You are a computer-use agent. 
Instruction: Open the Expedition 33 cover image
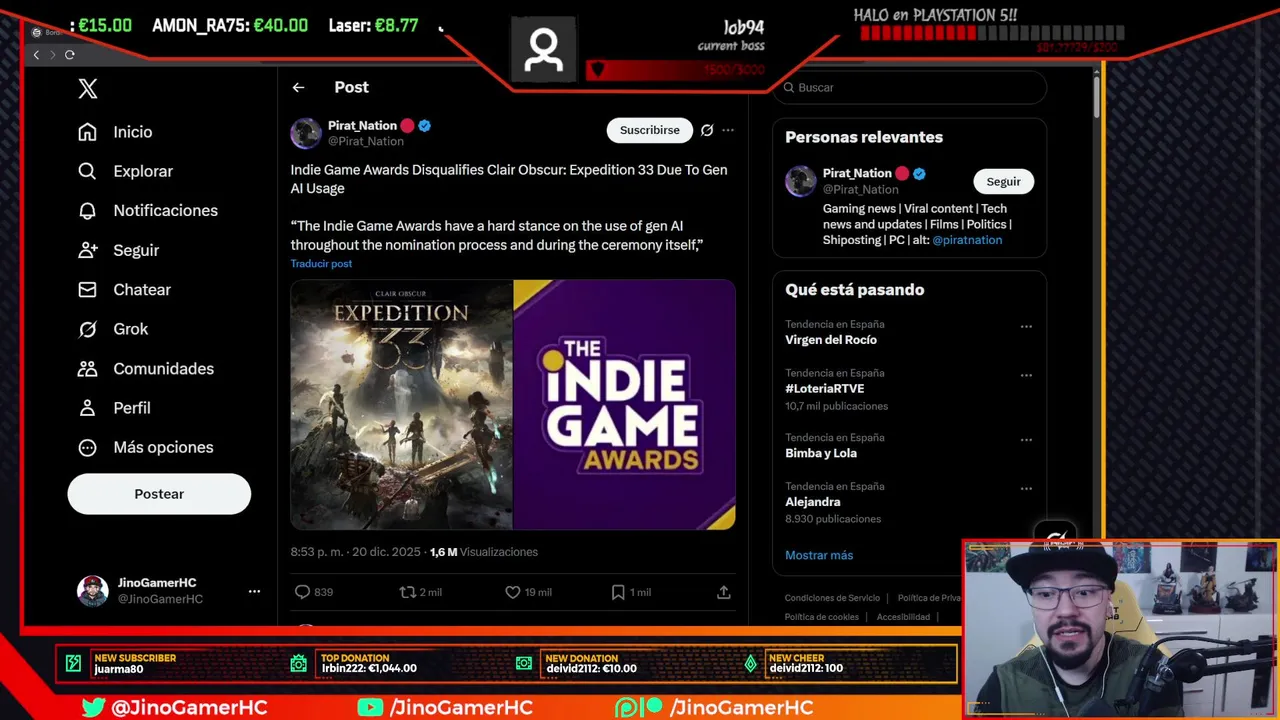pos(401,404)
